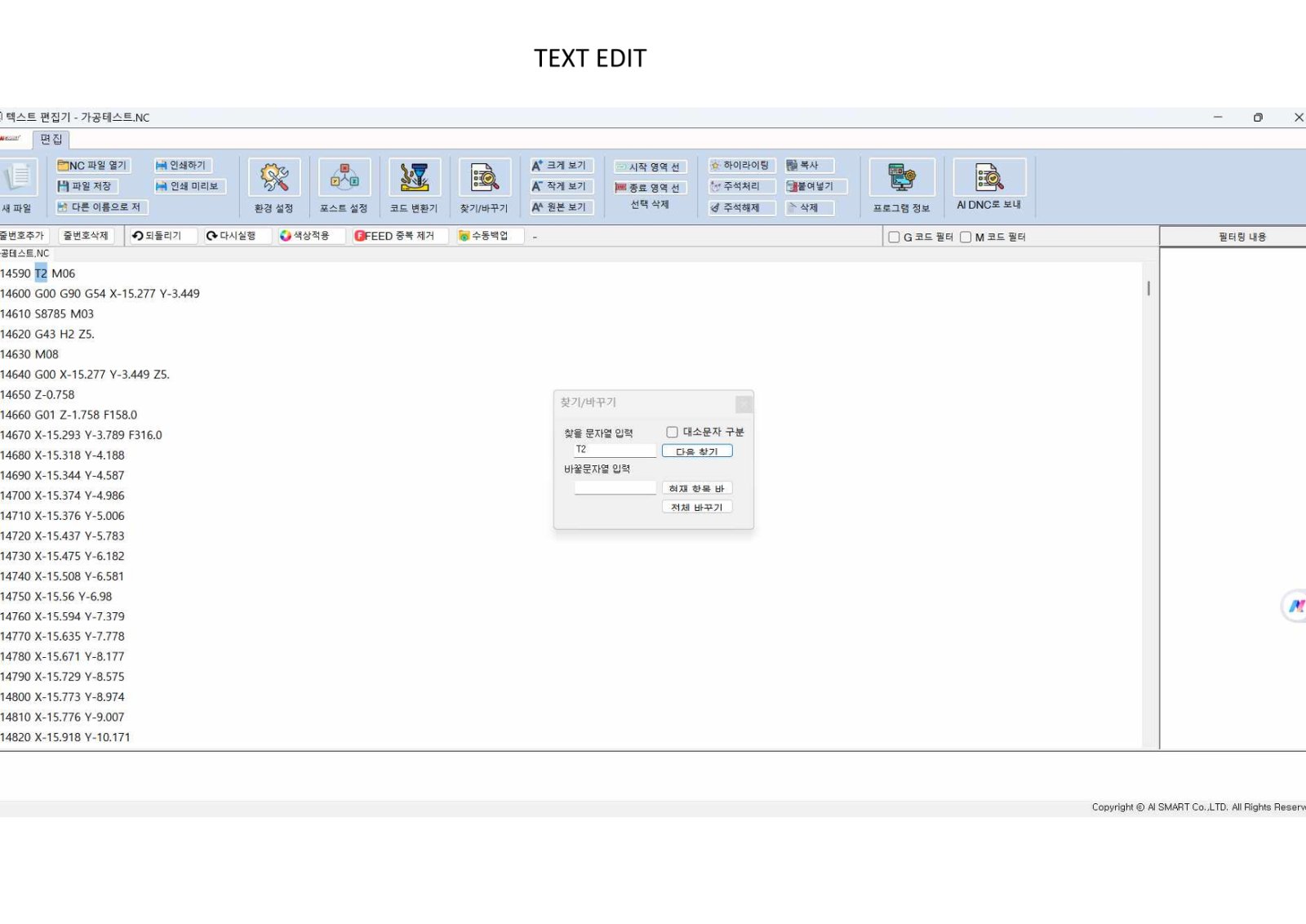Click the ribbon 삭제 delete button
The width and height of the screenshot is (1306, 924).
[x=808, y=207]
